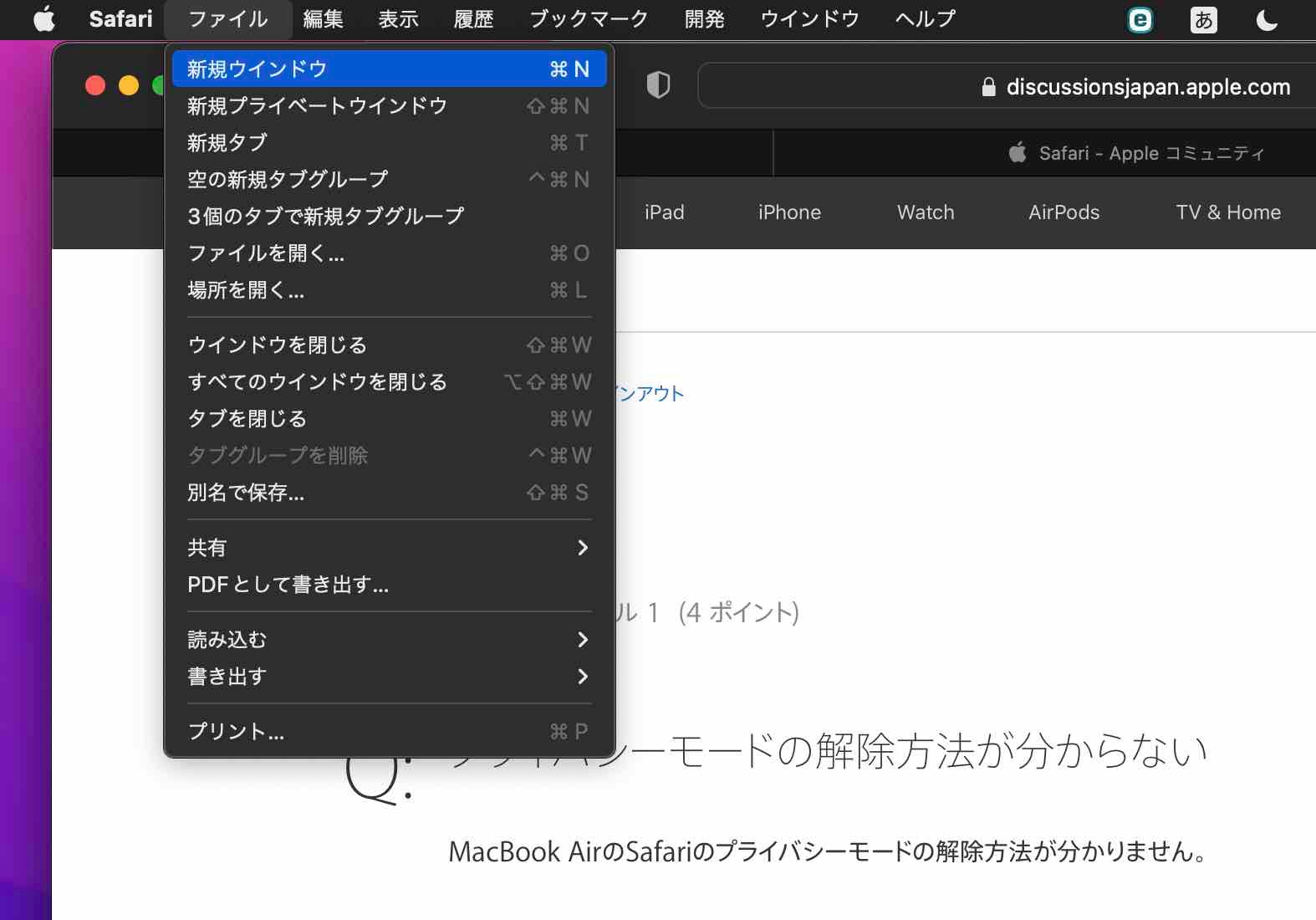Image resolution: width=1316 pixels, height=920 pixels.
Task: Expand the 読み込む submenu arrow
Action: 583,639
